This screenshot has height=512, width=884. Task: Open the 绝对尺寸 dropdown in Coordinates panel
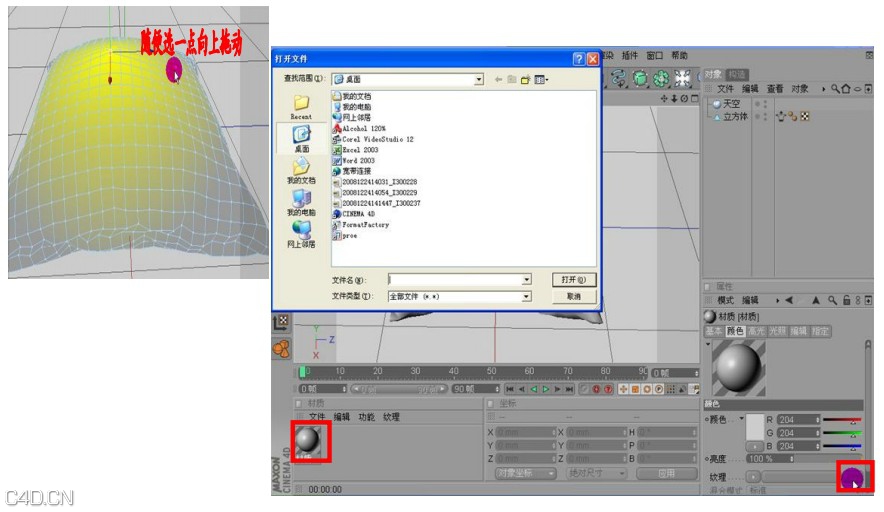tap(595, 473)
